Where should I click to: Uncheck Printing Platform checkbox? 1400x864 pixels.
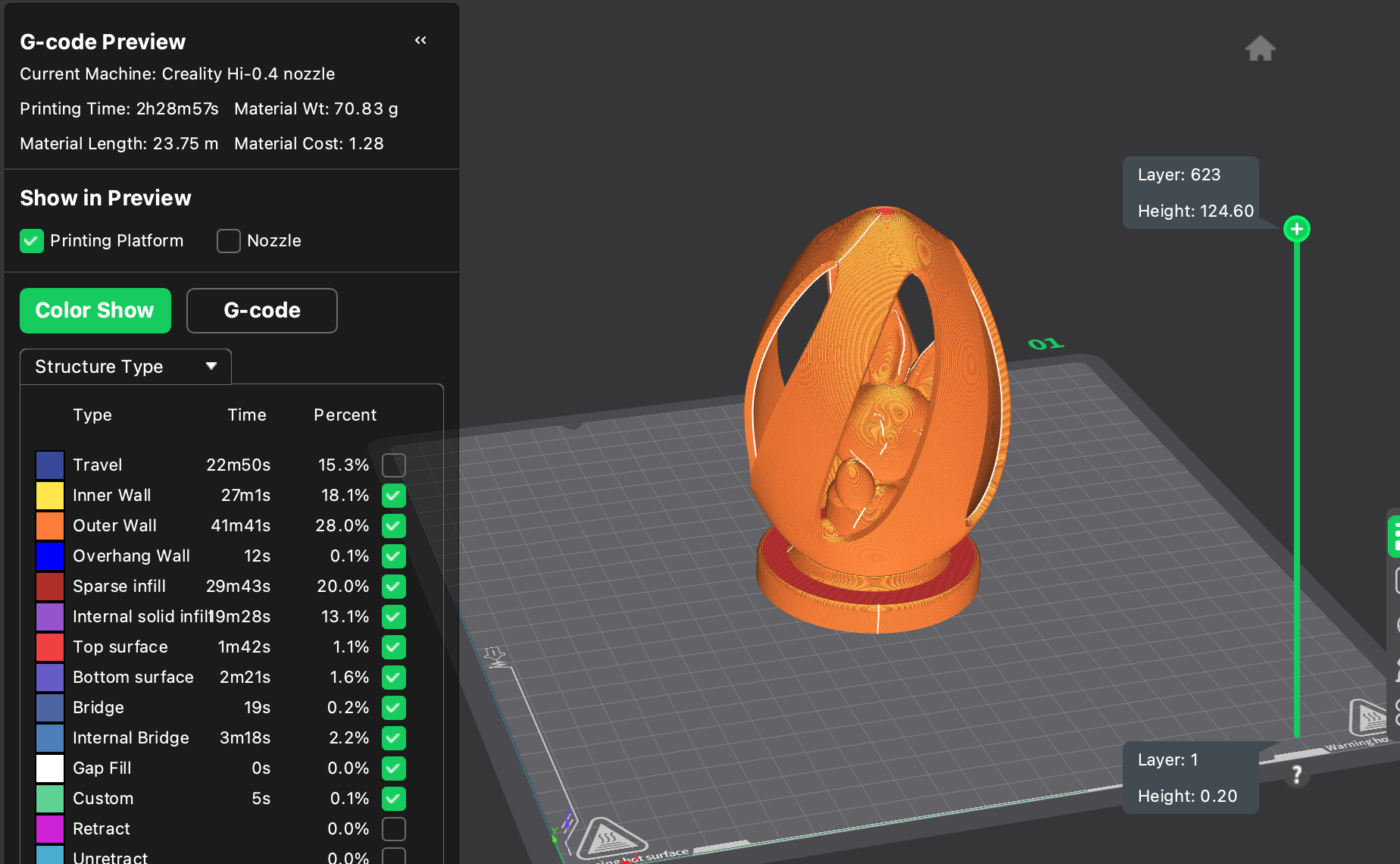tap(32, 241)
